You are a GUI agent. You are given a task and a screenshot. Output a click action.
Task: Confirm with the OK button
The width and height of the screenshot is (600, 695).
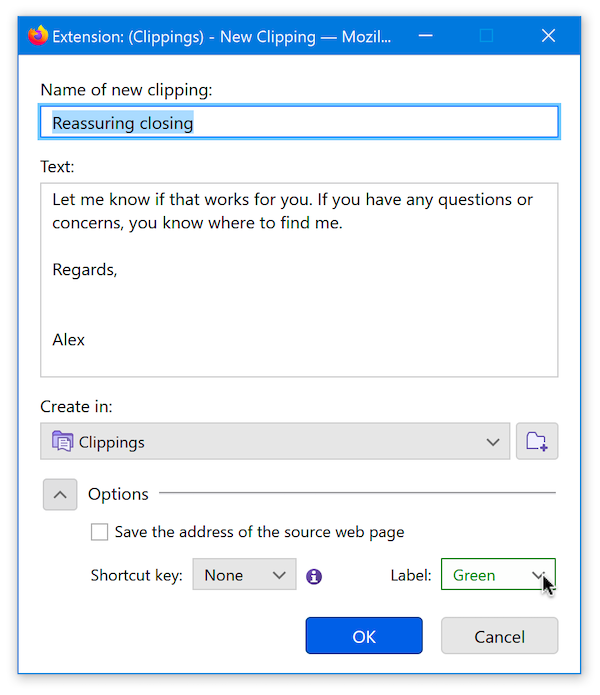click(x=364, y=636)
